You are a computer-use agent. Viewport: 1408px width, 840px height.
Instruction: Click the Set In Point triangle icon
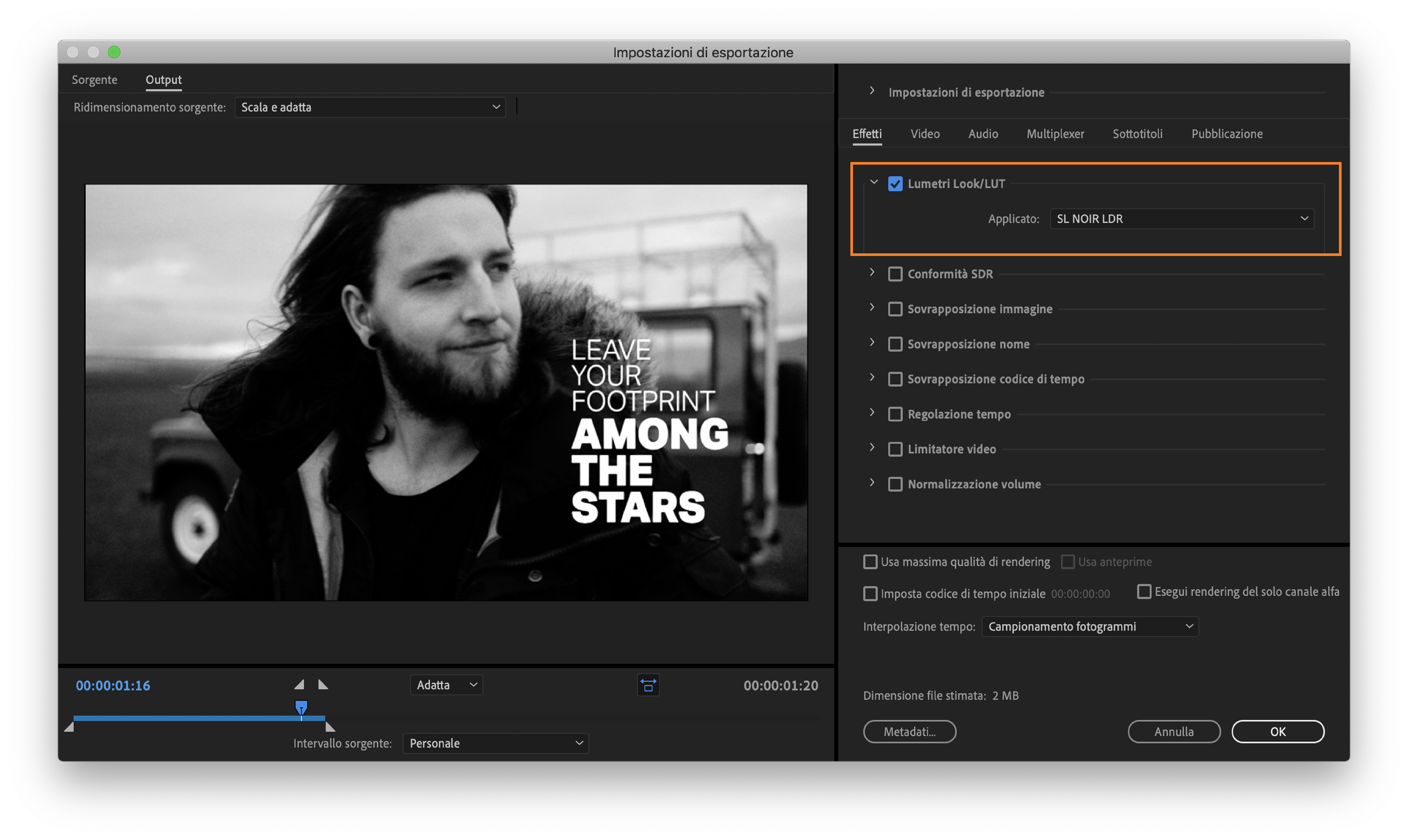click(x=299, y=685)
